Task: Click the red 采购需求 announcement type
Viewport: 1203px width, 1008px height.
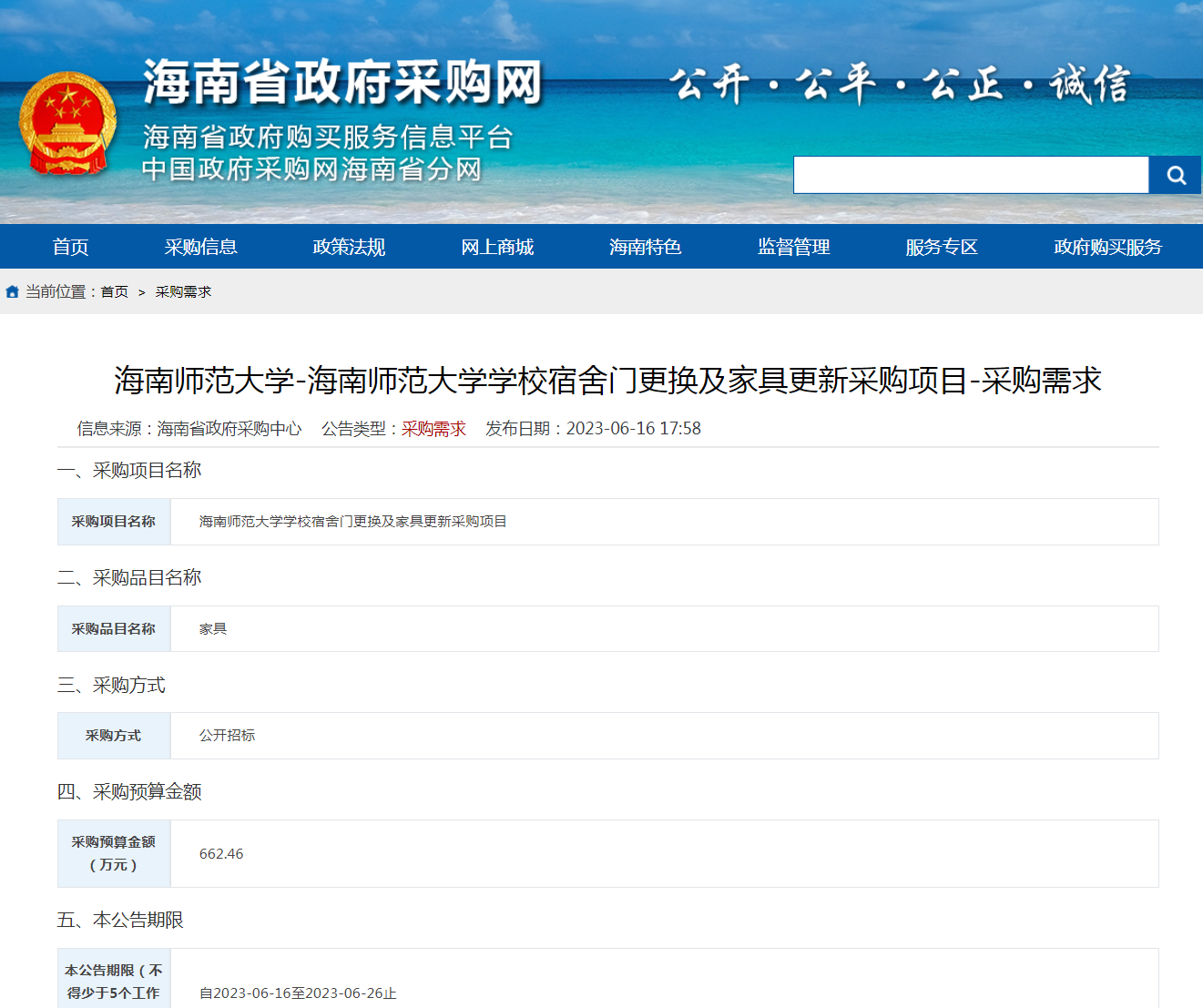Action: click(x=433, y=429)
